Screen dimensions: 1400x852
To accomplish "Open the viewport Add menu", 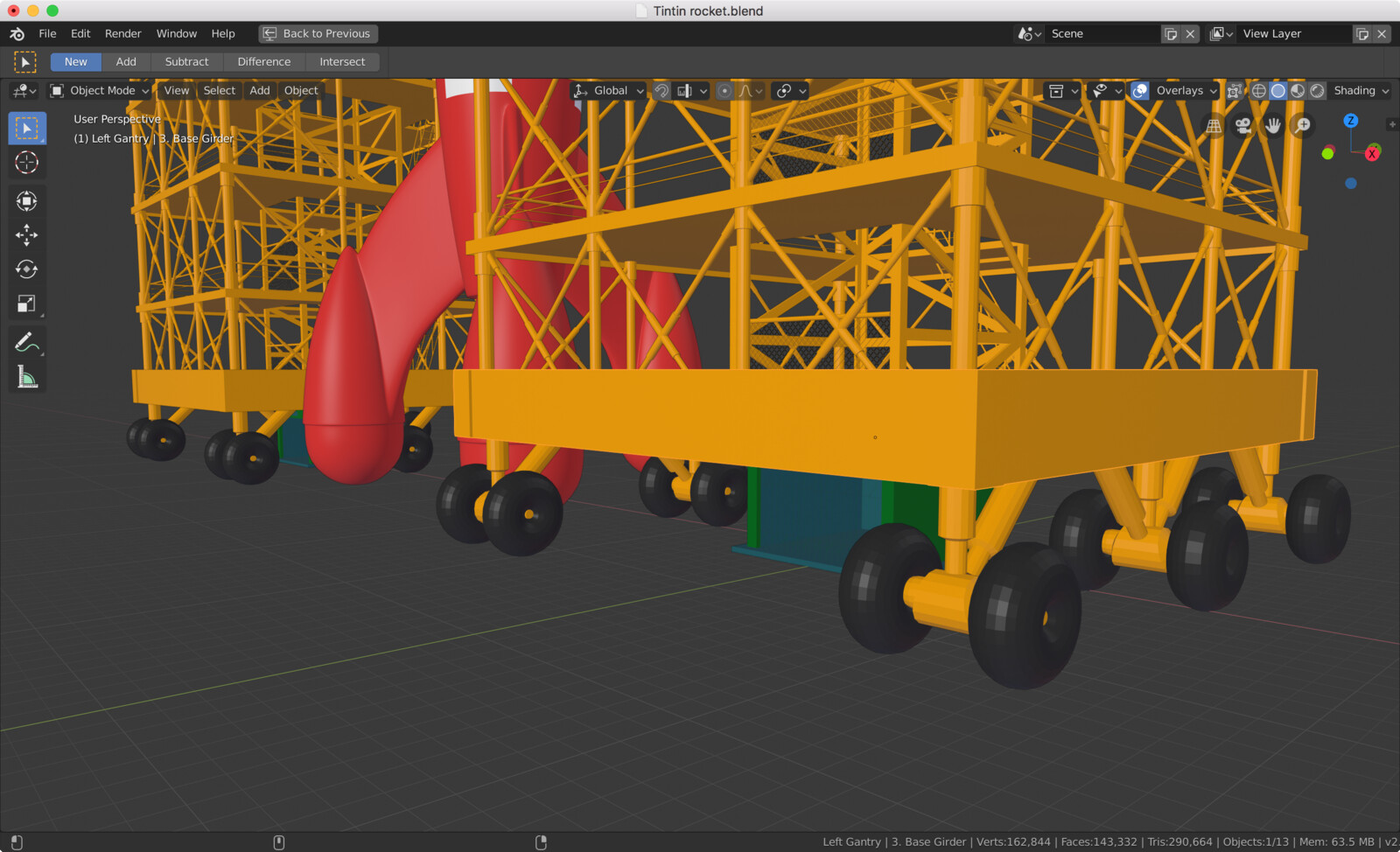I will point(259,90).
